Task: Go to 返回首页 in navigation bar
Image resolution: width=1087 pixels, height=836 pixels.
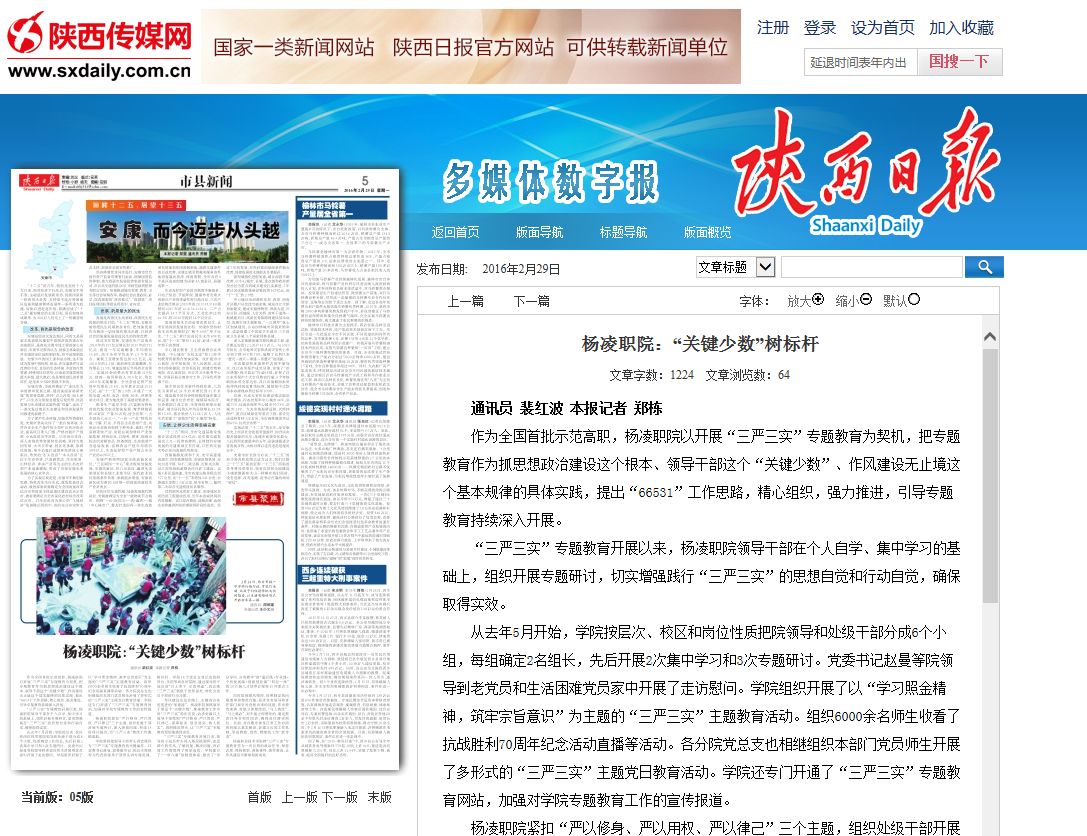Action: point(455,232)
